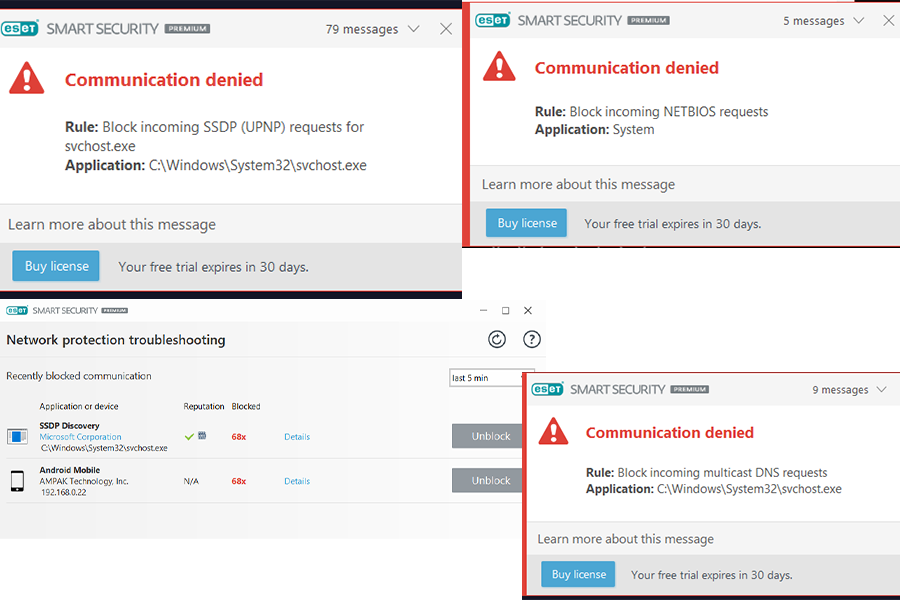Close the Network protection troubleshooting window
This screenshot has width=900, height=600.
[528, 311]
